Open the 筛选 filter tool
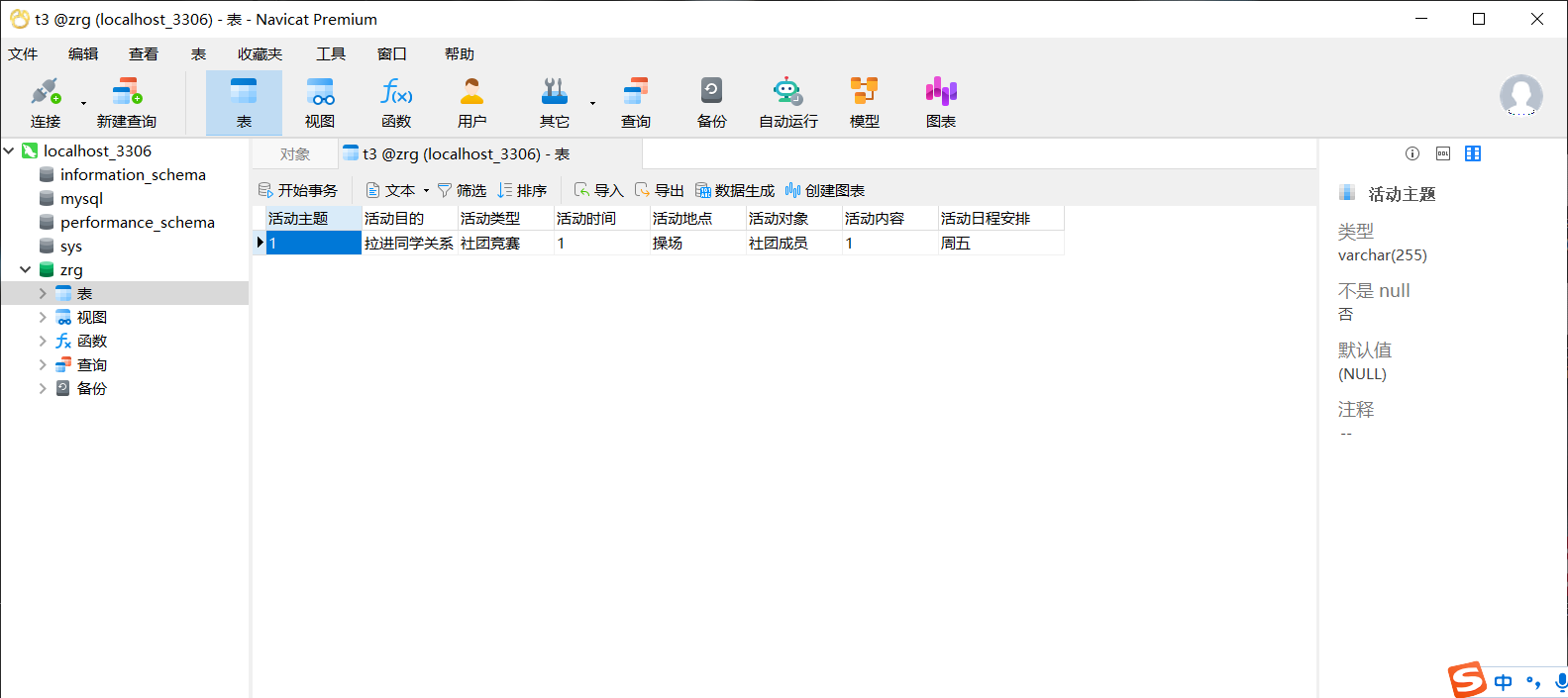 [462, 190]
